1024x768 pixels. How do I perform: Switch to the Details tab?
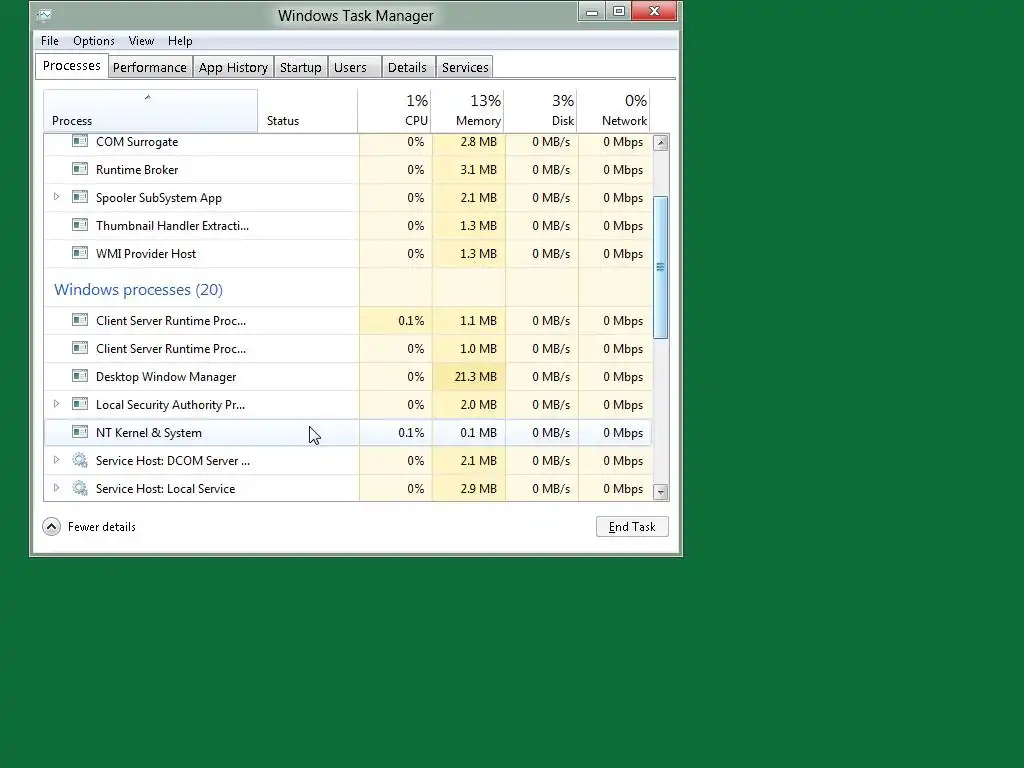[407, 67]
